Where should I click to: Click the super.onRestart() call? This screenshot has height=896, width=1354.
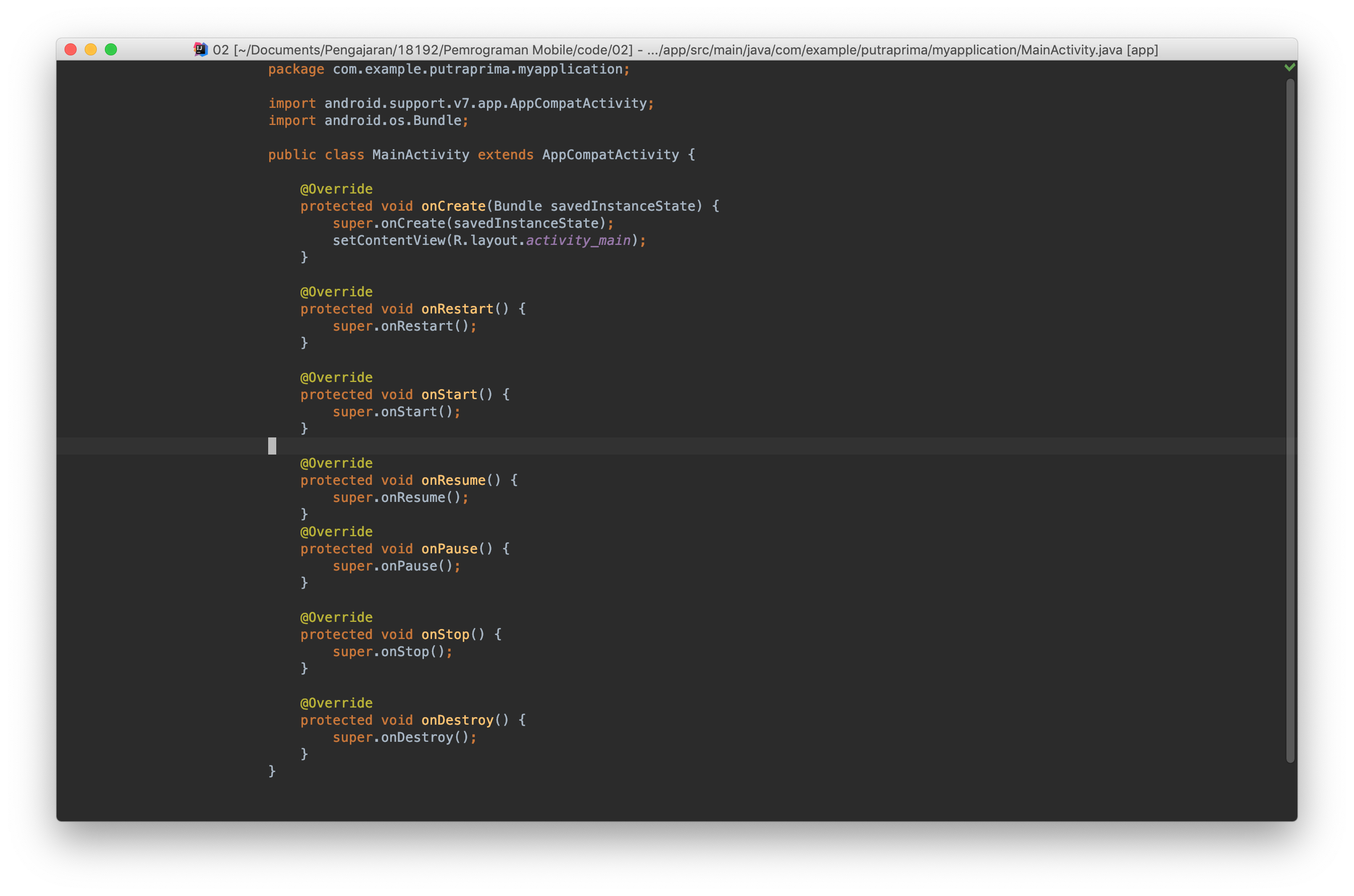[405, 326]
